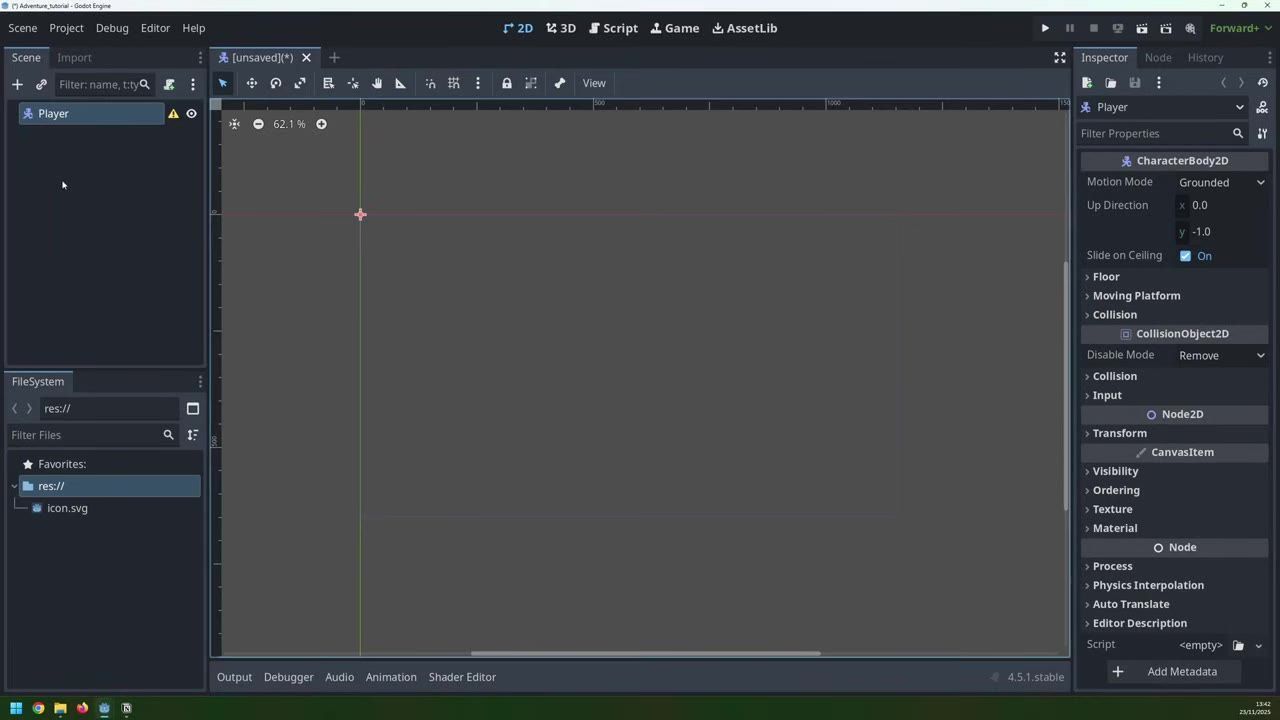The image size is (1280, 720).
Task: Zoom in the 2D viewport
Action: click(321, 124)
